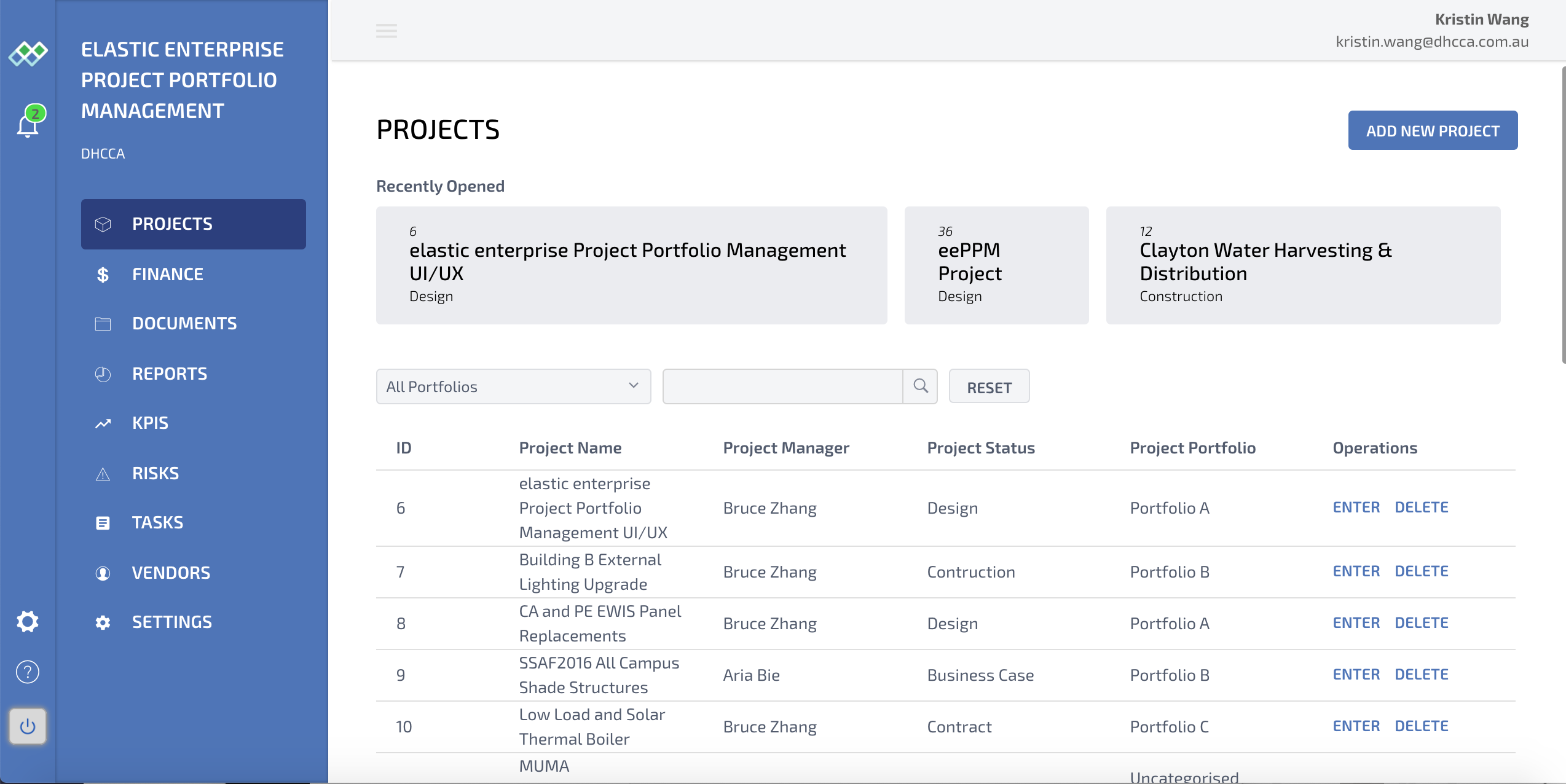
Task: Open the recently opened eePPM Project card
Action: pos(996,265)
